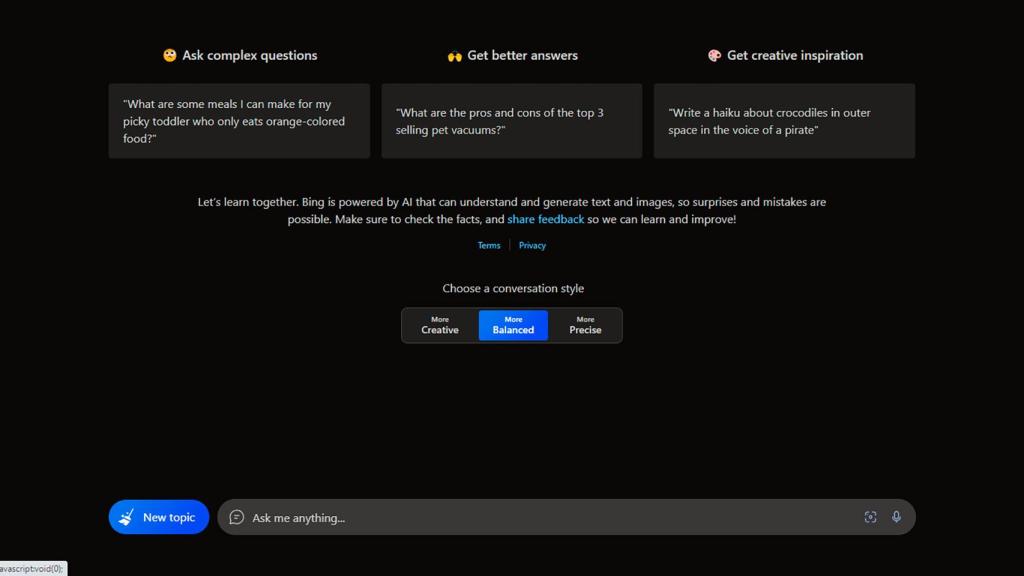
Task: Select More Balanced conversation style
Action: click(513, 325)
